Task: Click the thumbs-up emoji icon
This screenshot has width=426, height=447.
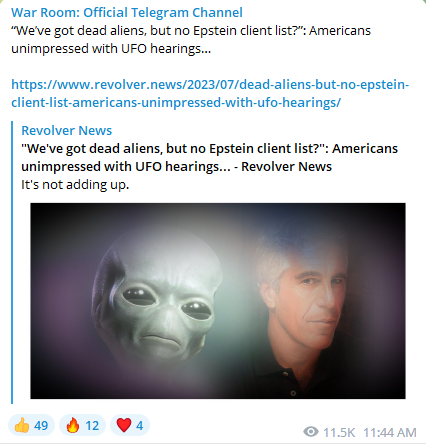Action: click(22, 426)
